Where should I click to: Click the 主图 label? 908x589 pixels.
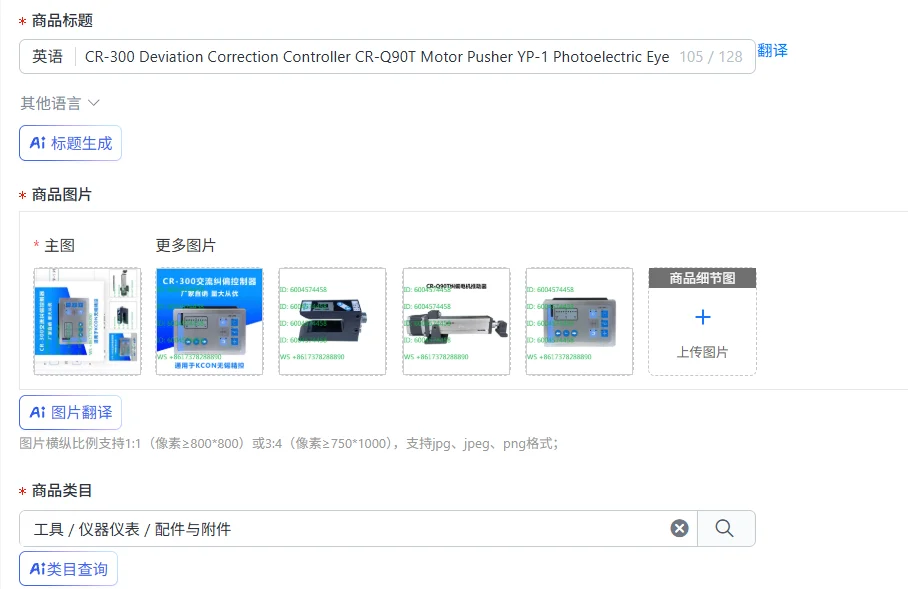click(60, 246)
